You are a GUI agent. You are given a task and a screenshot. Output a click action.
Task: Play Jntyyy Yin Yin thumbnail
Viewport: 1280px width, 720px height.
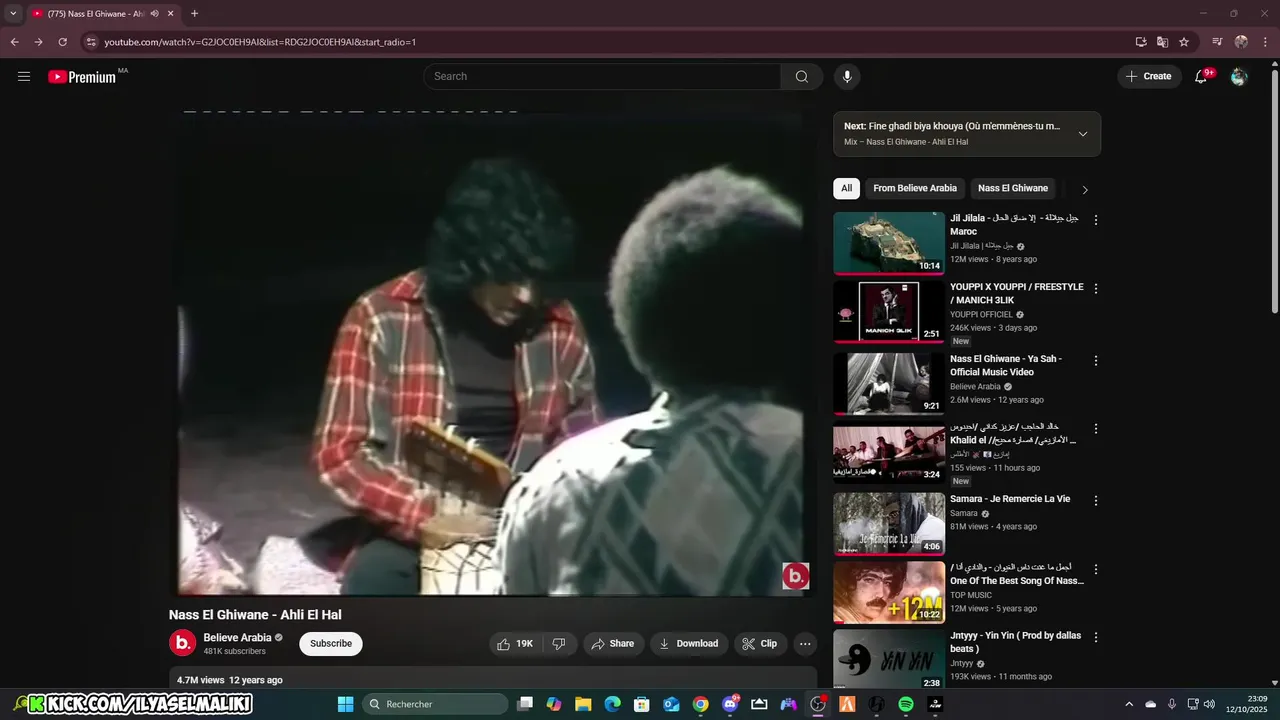(889, 660)
